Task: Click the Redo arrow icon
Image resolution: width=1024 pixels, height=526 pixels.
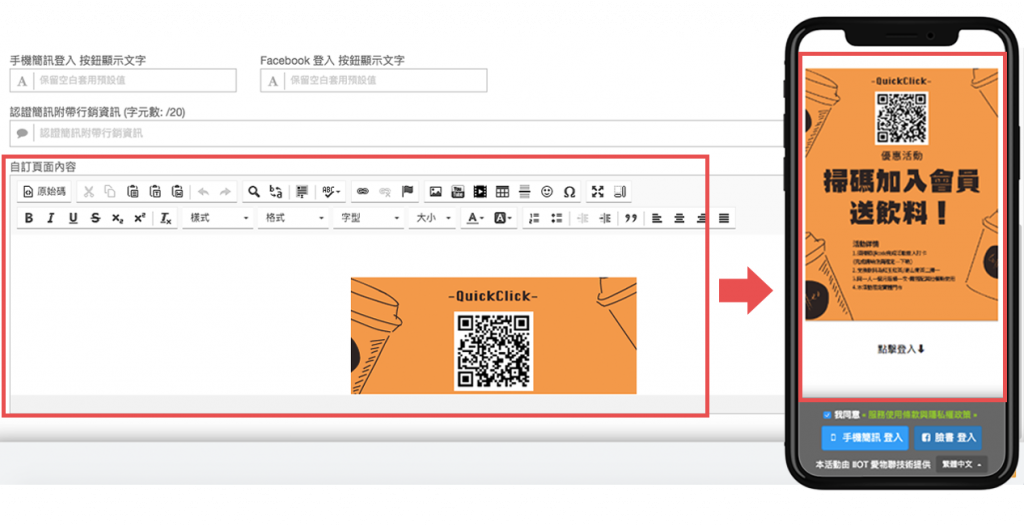Action: (225, 191)
